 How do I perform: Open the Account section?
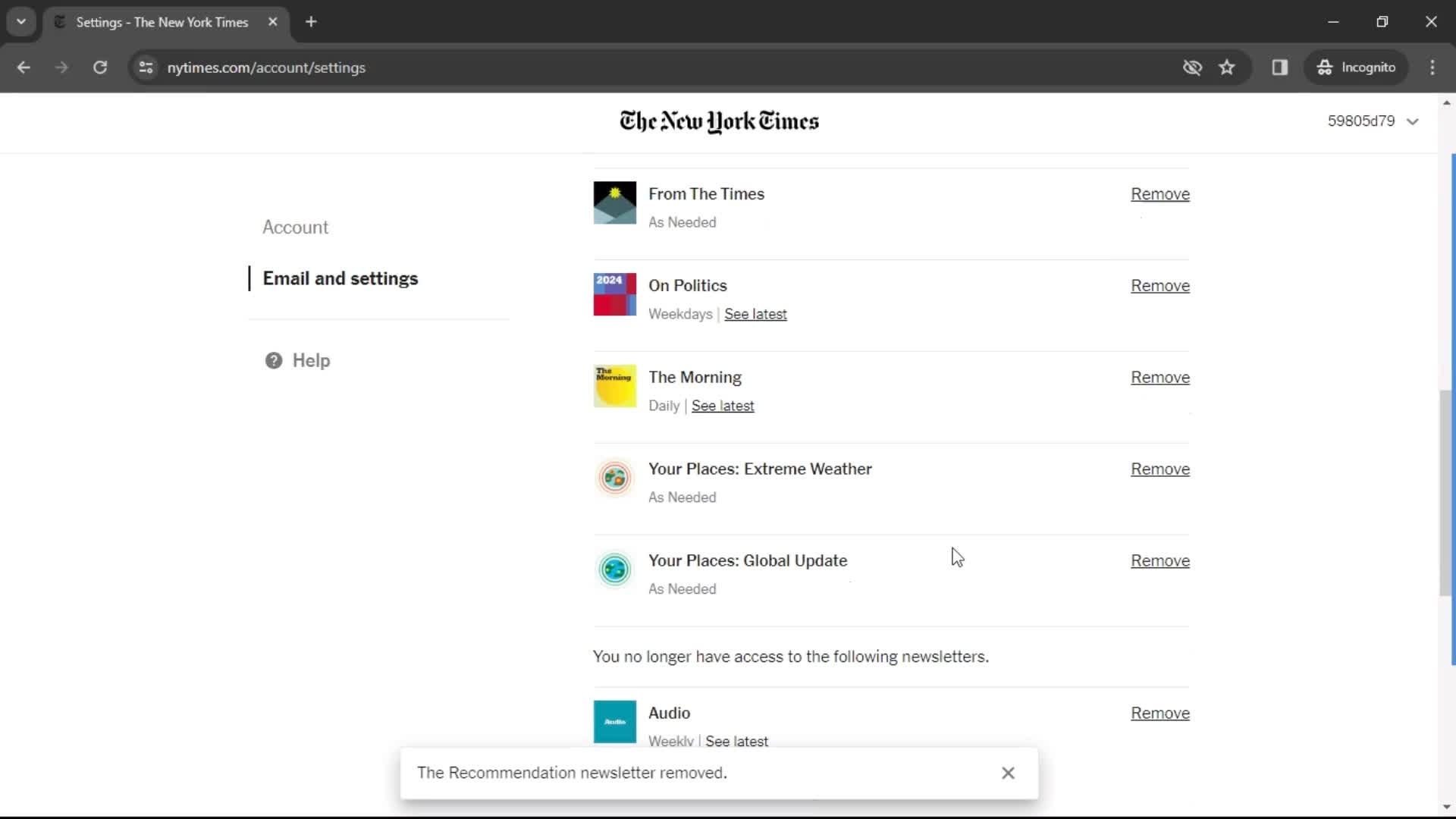click(296, 227)
